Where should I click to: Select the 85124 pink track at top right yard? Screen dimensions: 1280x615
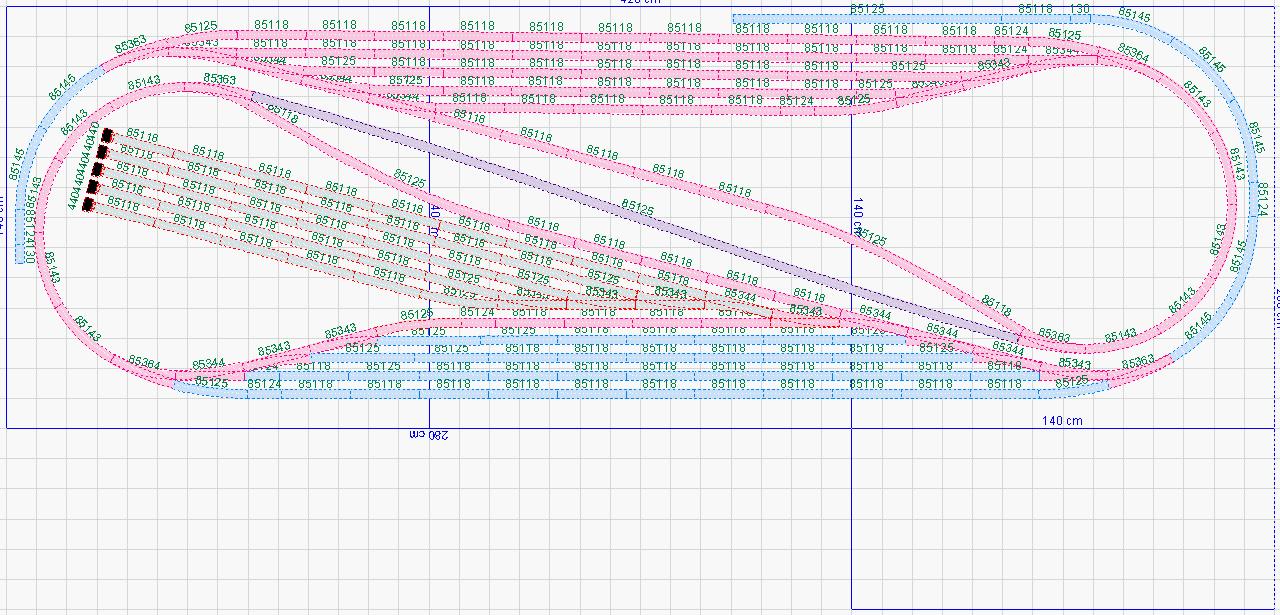[x=1011, y=31]
